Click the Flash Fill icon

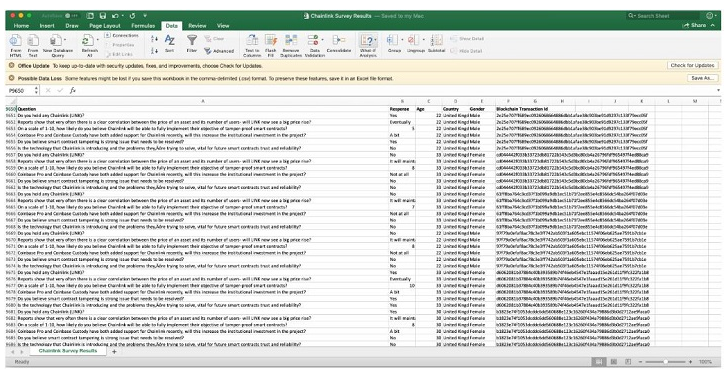pyautogui.click(x=271, y=40)
